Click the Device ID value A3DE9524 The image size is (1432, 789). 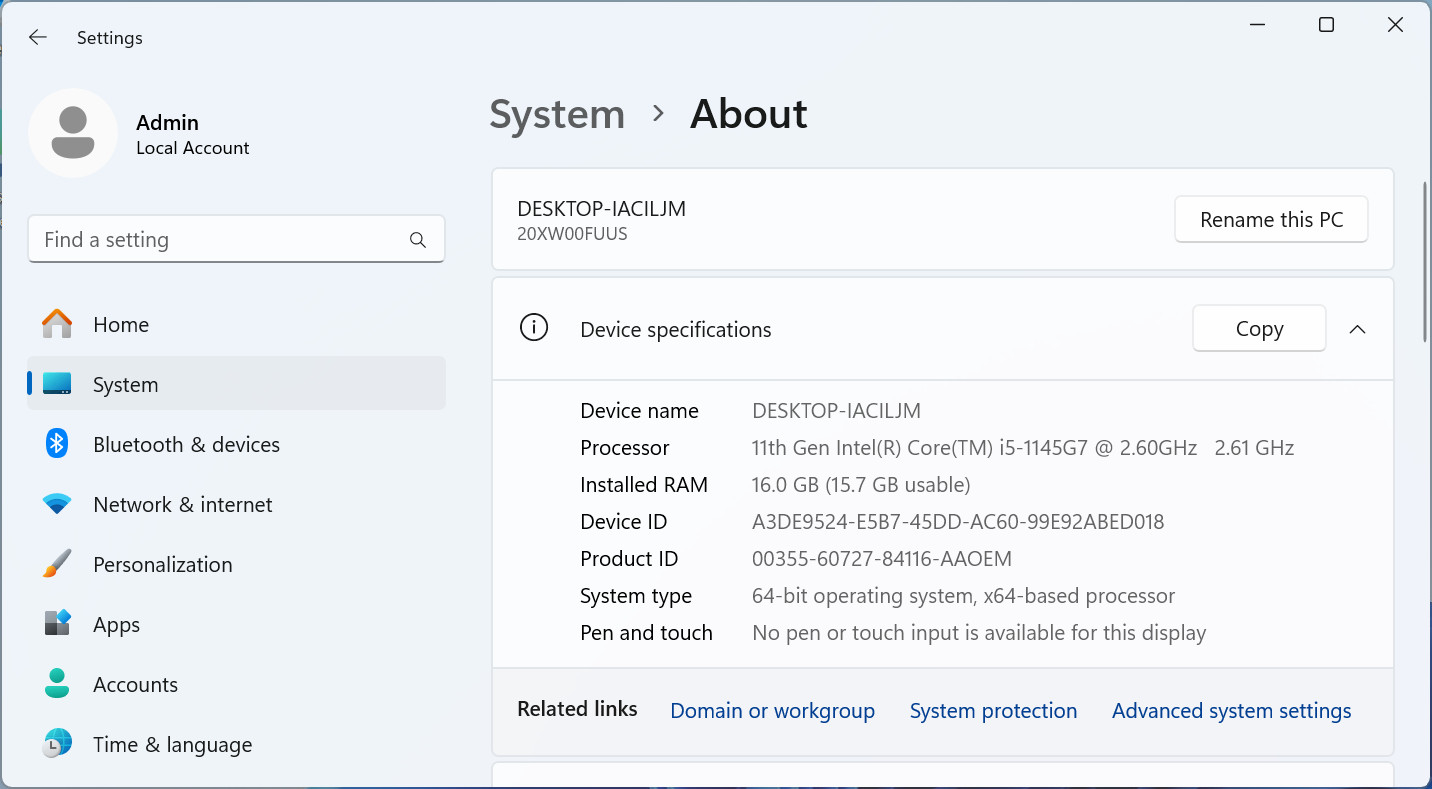[958, 522]
